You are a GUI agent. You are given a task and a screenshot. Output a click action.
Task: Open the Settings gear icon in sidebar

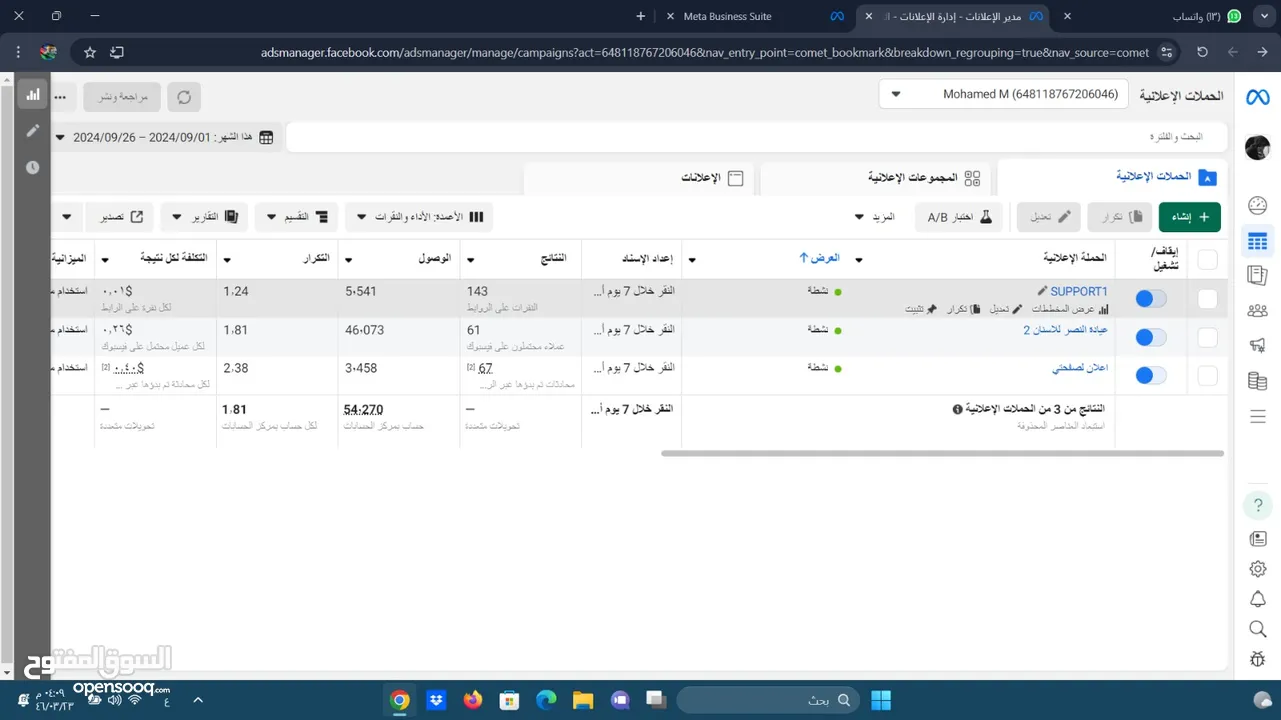pos(1257,569)
